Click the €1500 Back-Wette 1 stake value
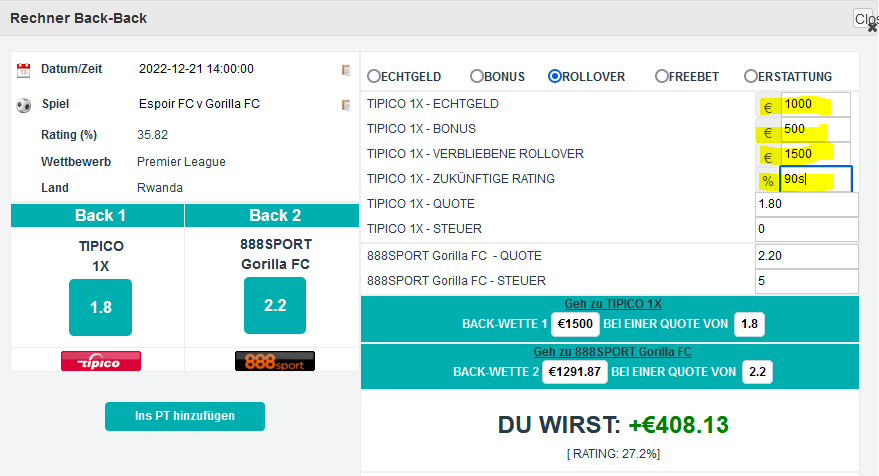This screenshot has width=879, height=476. point(575,324)
